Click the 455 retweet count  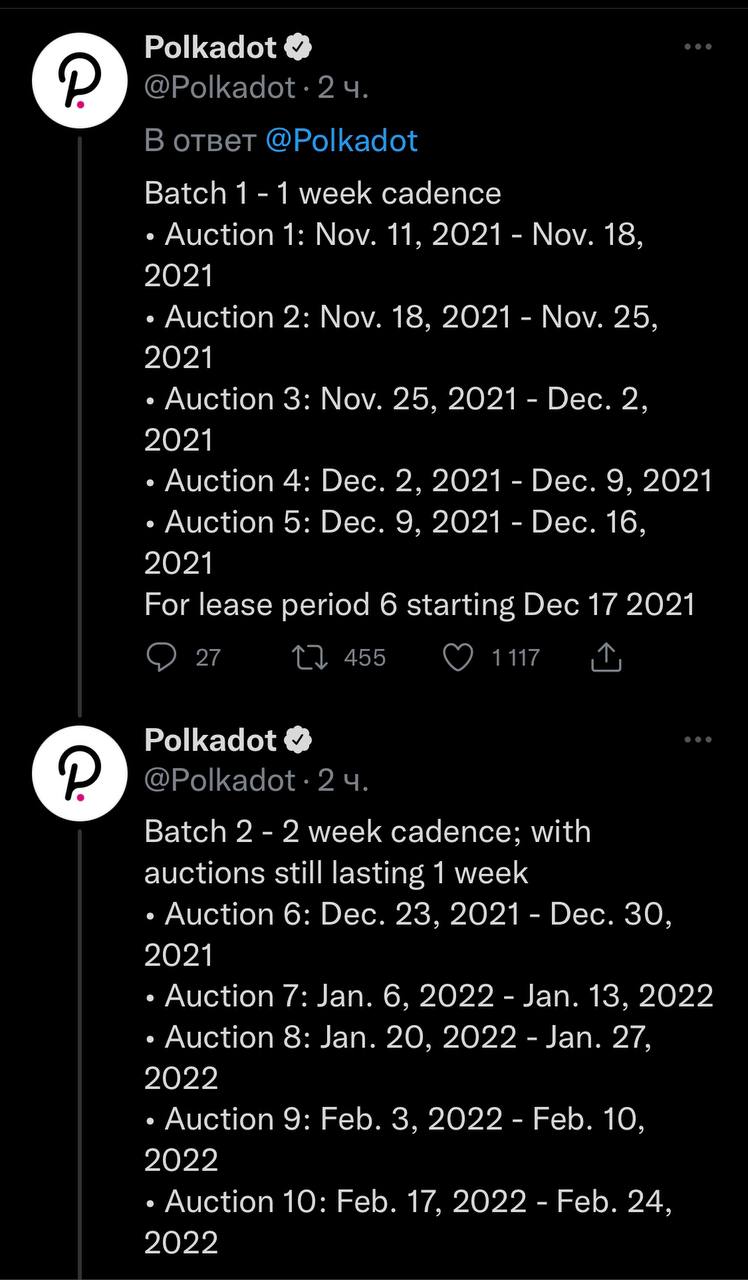365,657
